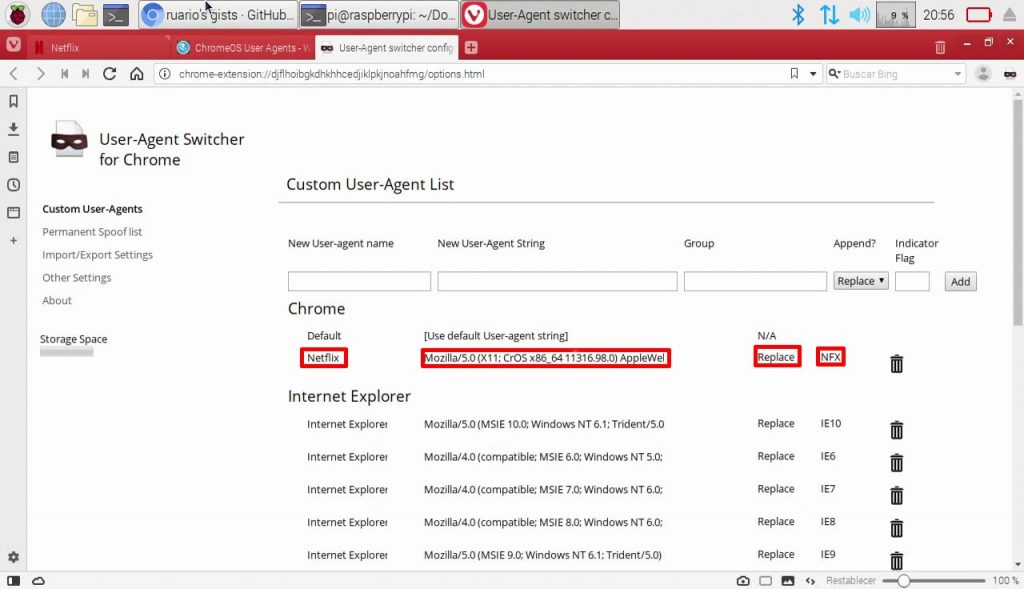
Task: Open the Window side panel
Action: click(x=13, y=212)
